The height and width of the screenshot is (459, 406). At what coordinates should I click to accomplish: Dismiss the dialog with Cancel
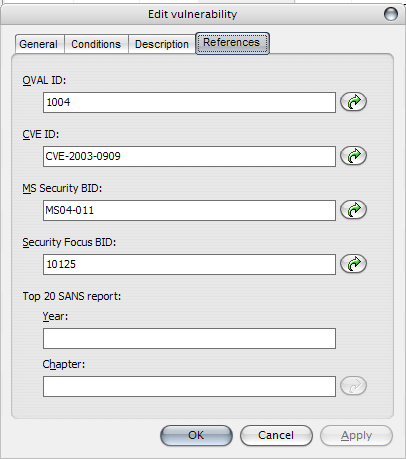[276, 435]
